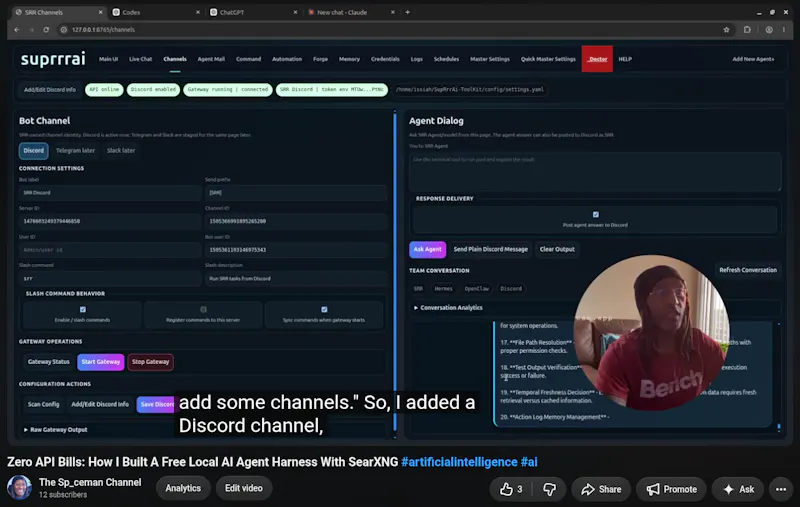Click Send Plain Discord Message
The height and width of the screenshot is (507, 800).
tap(490, 249)
